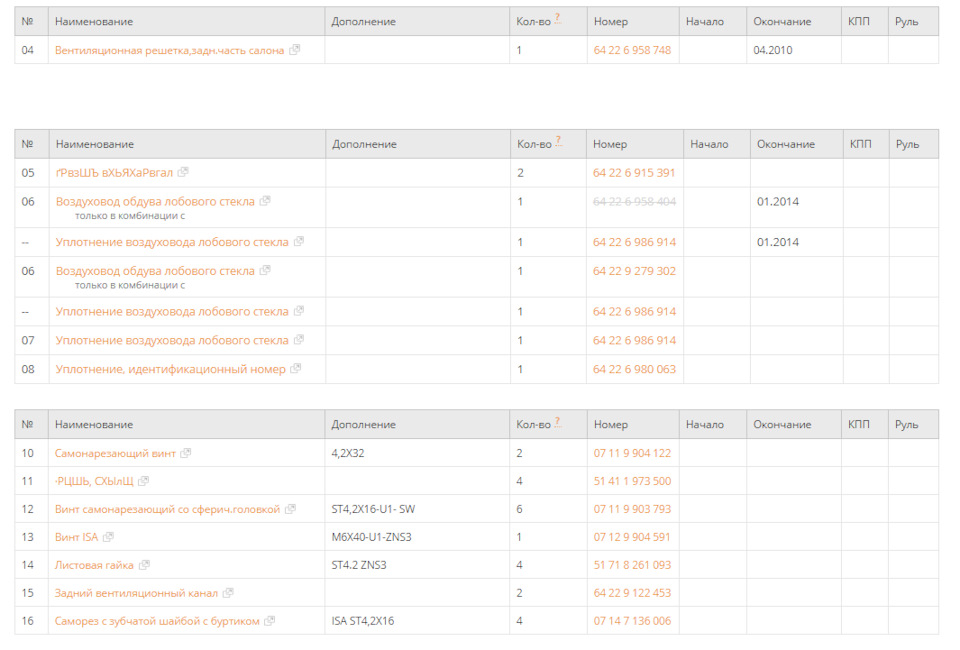Open the popup icon beside Листовая гайка
The image size is (960, 650).
point(144,565)
